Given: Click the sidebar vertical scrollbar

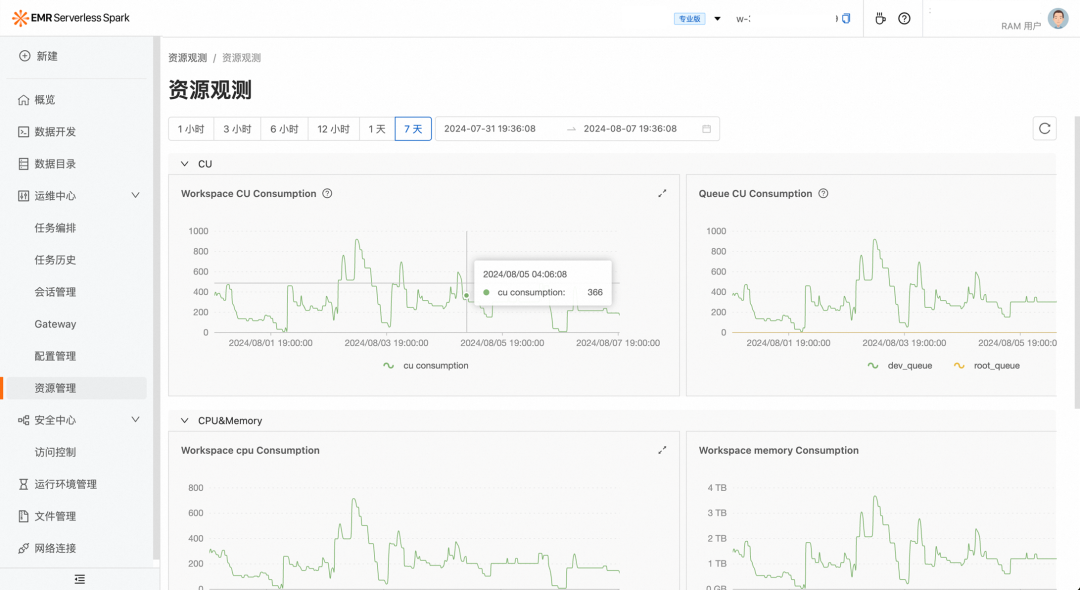Looking at the screenshot, I should pos(156,297).
